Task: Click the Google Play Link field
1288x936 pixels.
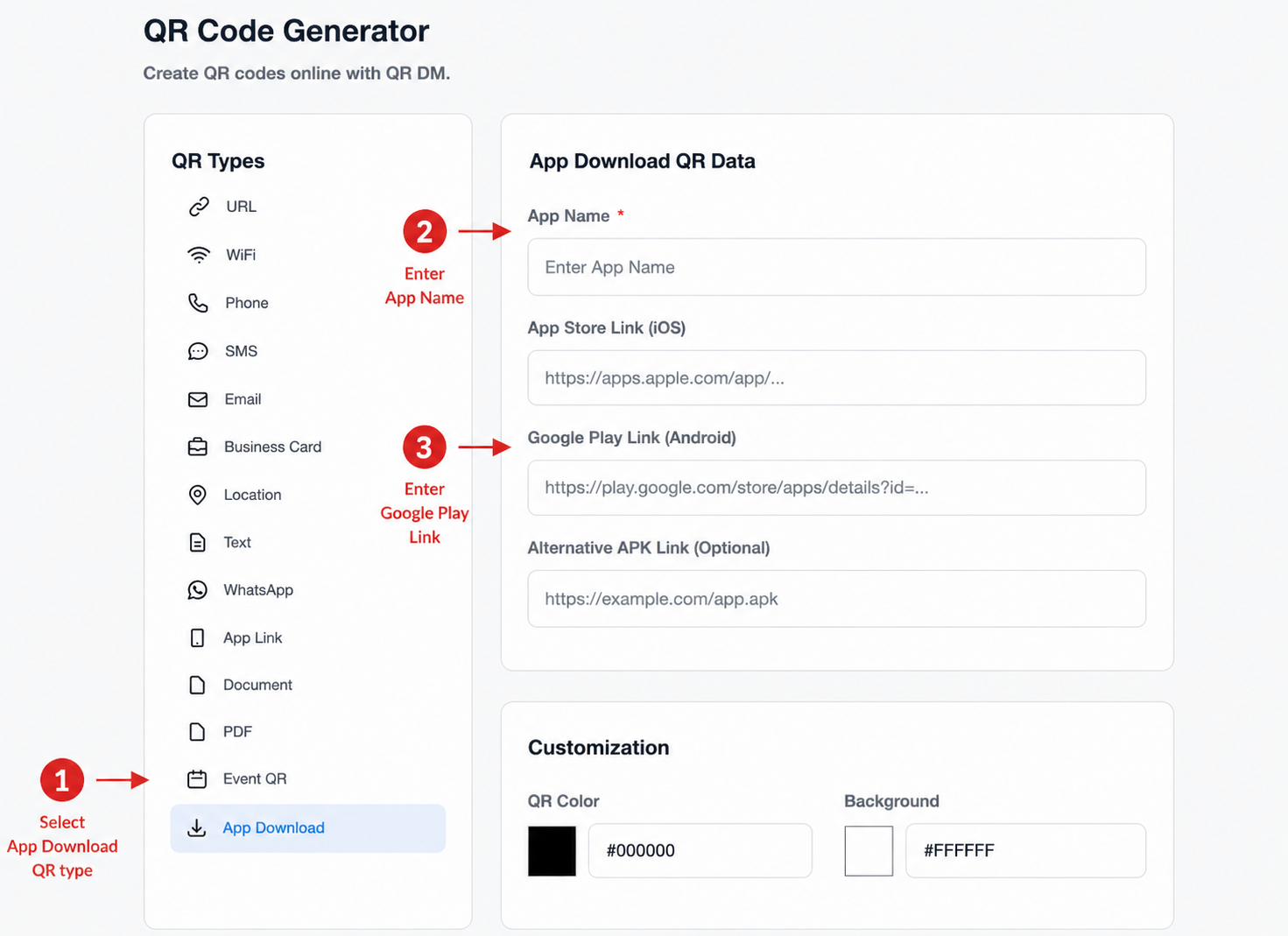Action: 836,488
